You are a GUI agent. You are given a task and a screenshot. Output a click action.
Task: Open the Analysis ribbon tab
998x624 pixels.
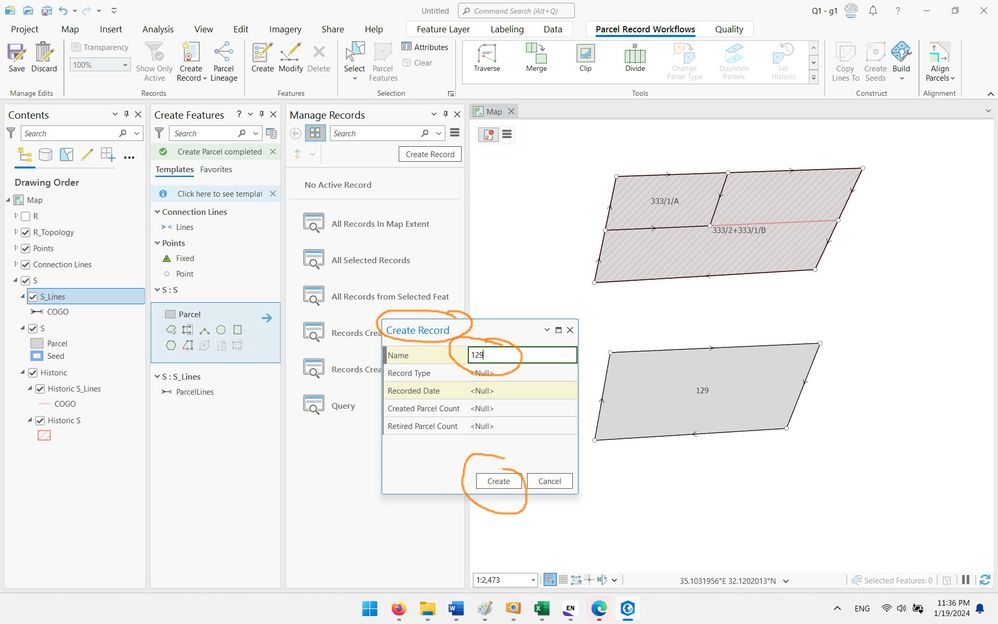(x=158, y=29)
